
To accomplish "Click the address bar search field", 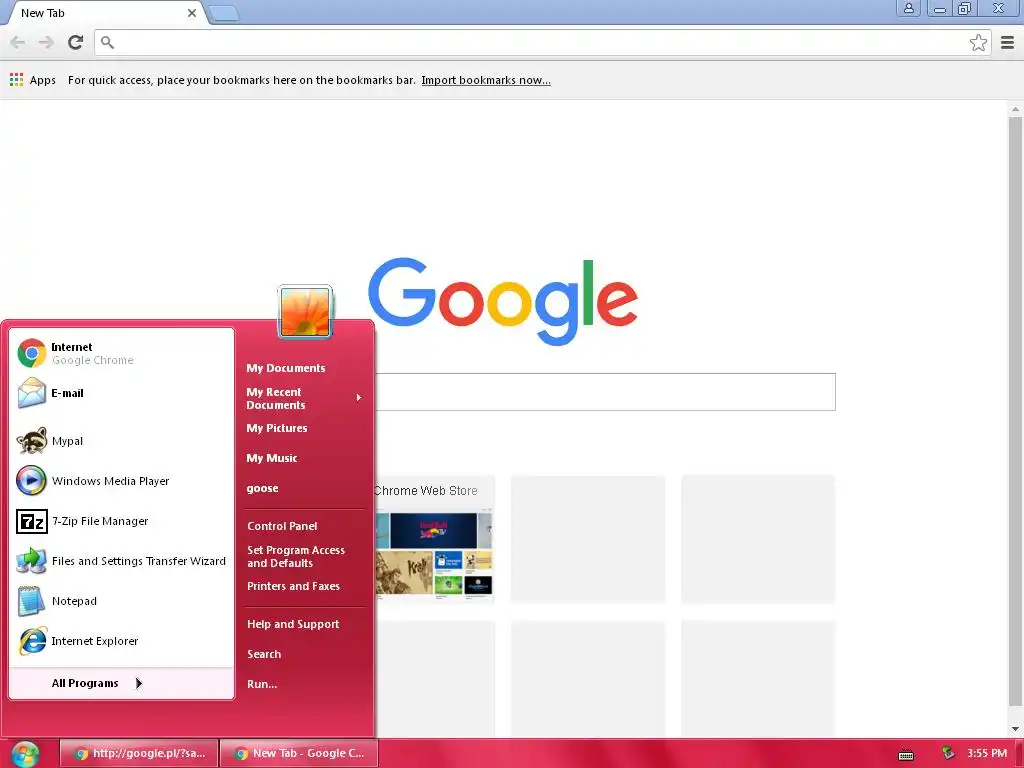I will [x=542, y=42].
